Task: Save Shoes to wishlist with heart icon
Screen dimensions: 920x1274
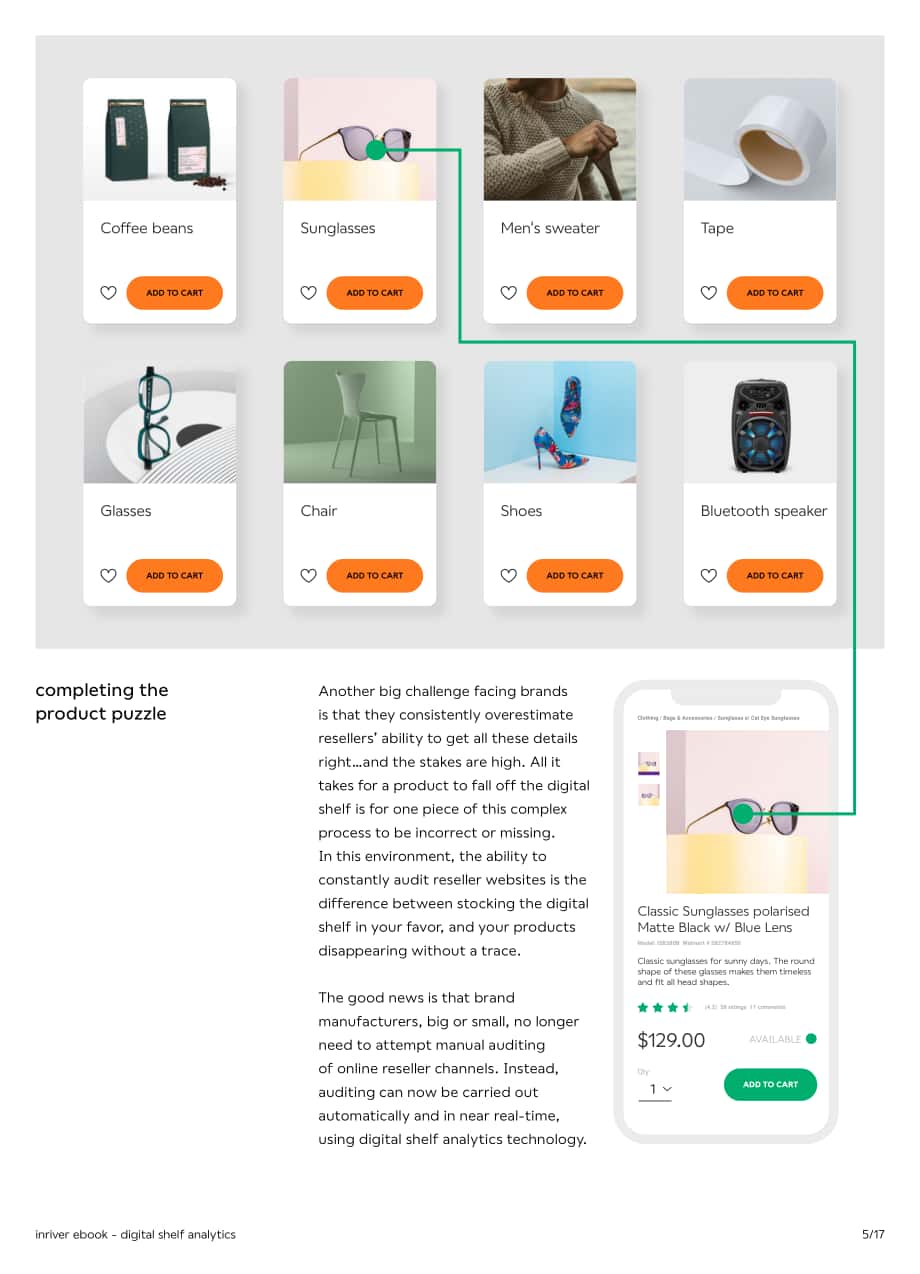Action: 508,575
